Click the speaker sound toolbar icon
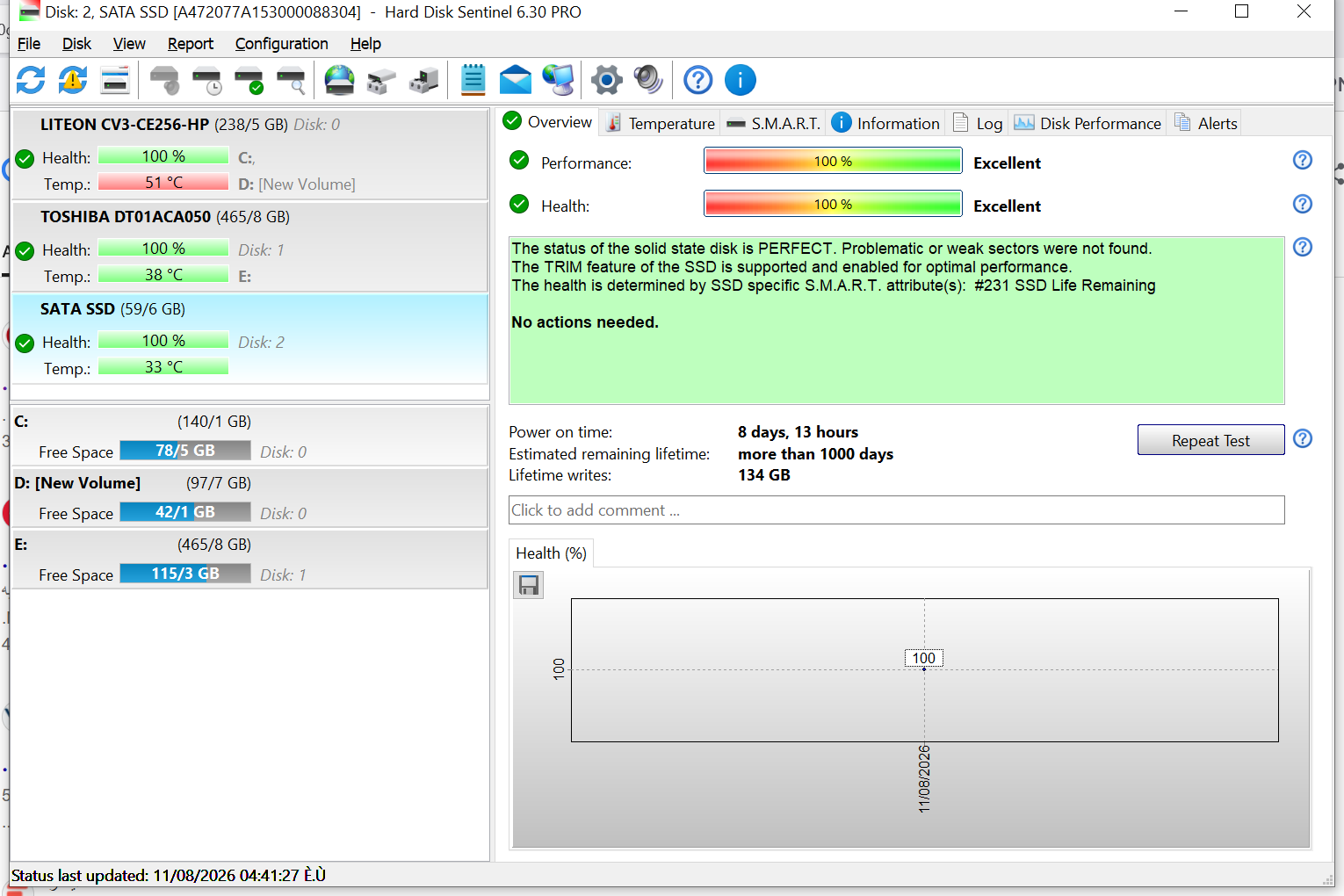1344x896 pixels. pyautogui.click(x=648, y=80)
